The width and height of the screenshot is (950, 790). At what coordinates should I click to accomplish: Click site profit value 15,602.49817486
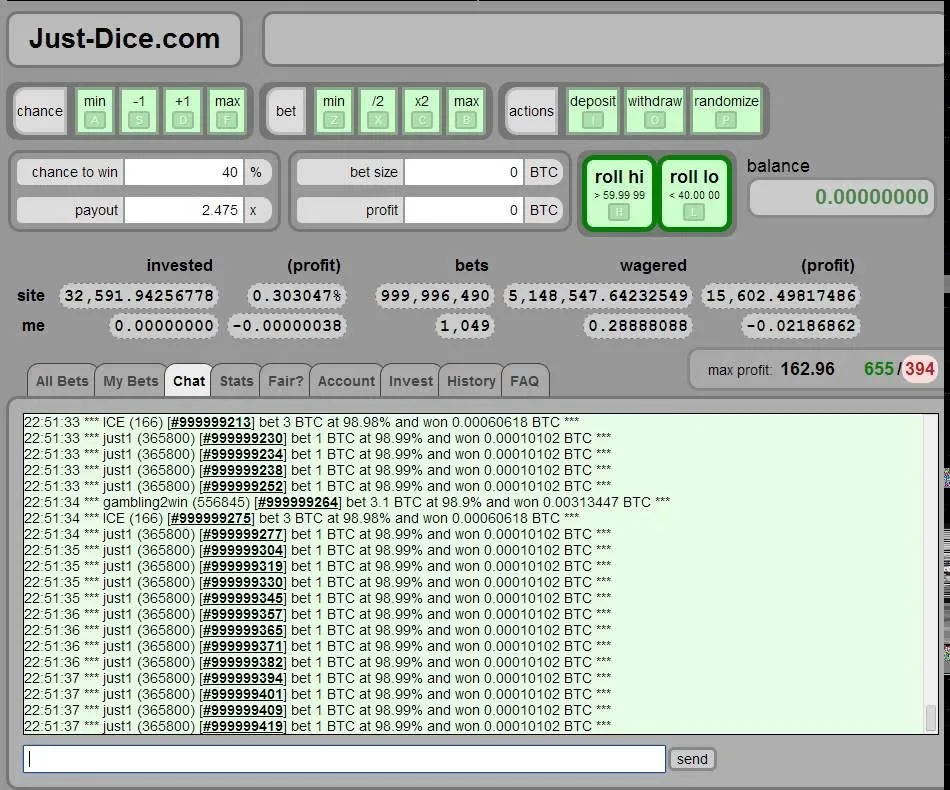pos(780,296)
